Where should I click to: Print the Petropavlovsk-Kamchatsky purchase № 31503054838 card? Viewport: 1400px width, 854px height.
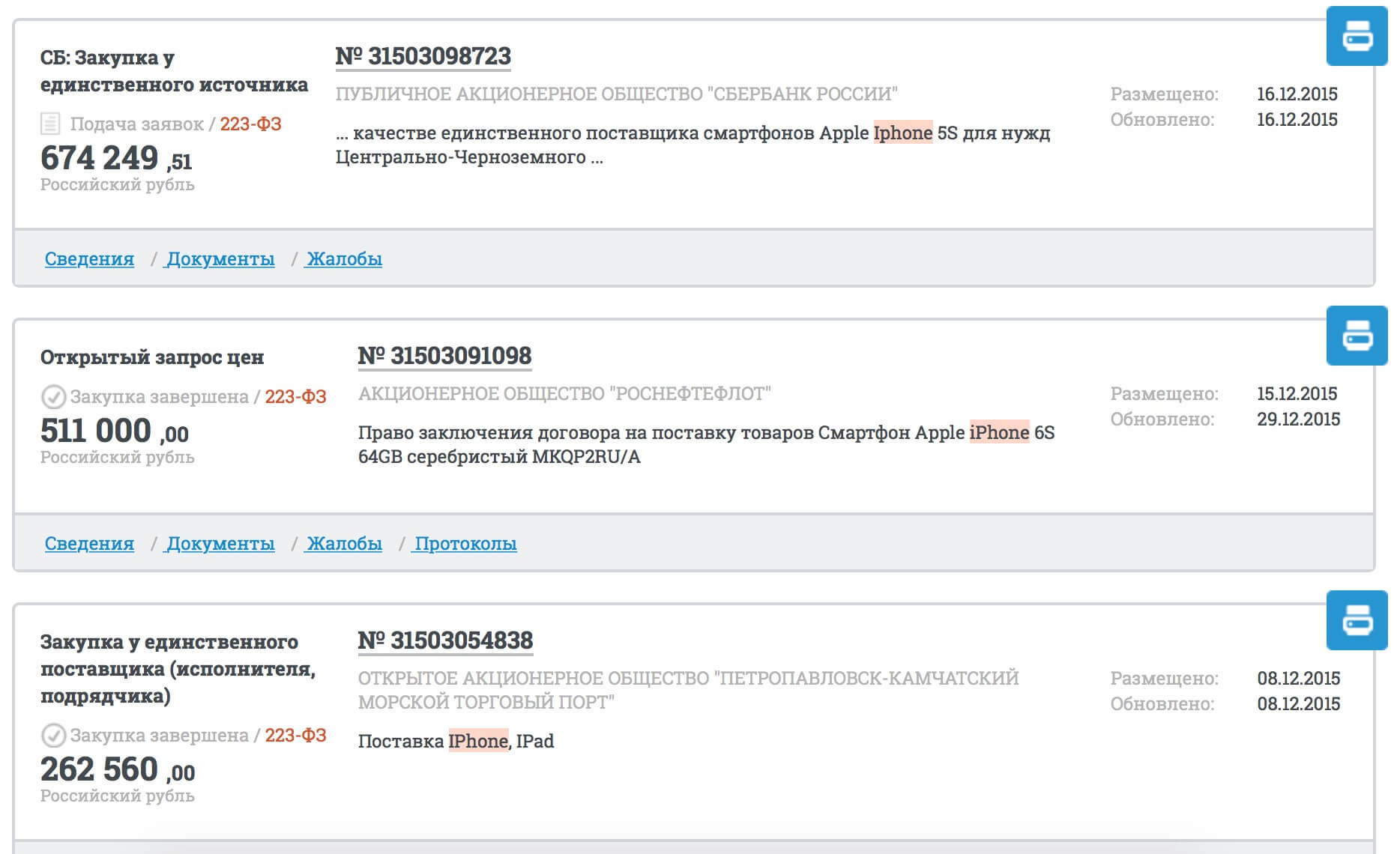(x=1357, y=620)
